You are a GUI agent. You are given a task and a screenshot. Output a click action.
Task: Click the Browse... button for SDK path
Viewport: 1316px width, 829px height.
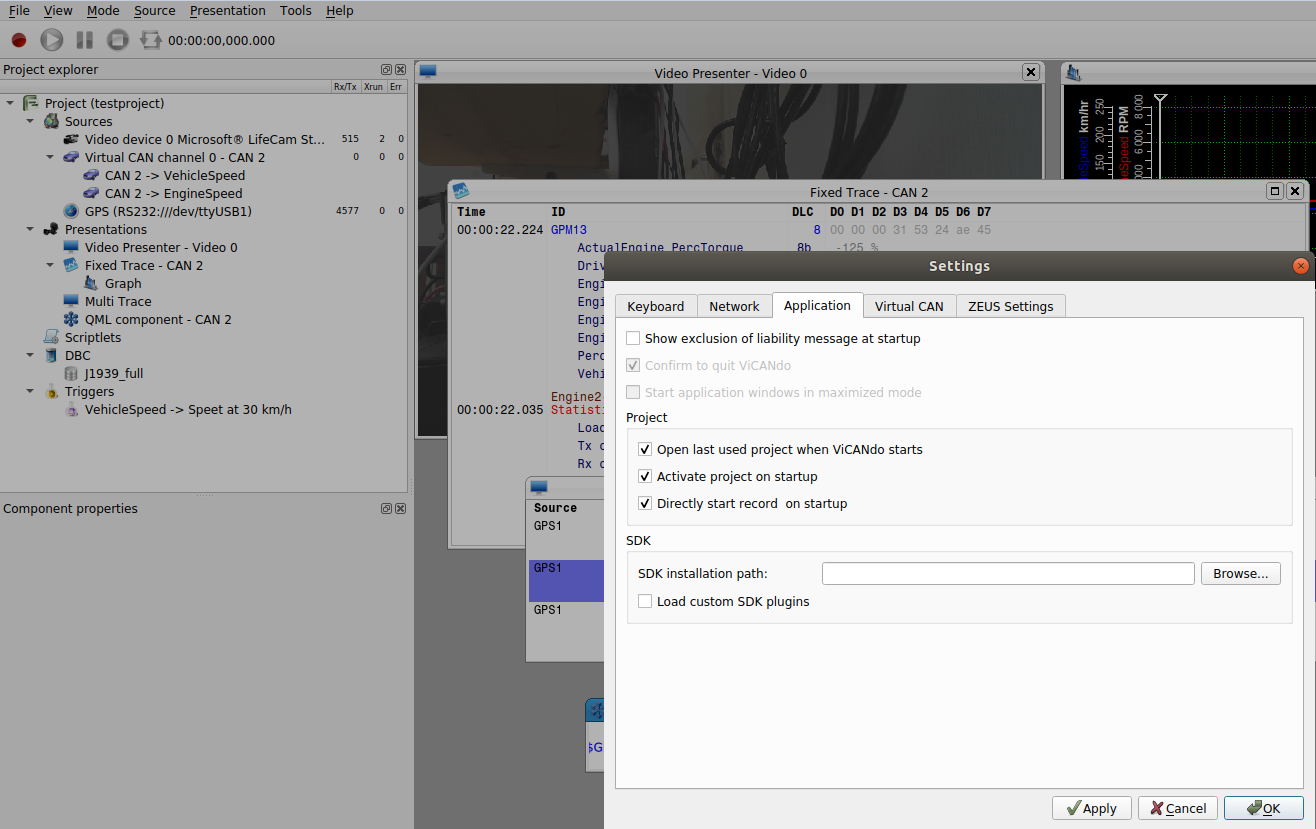[x=1241, y=574]
